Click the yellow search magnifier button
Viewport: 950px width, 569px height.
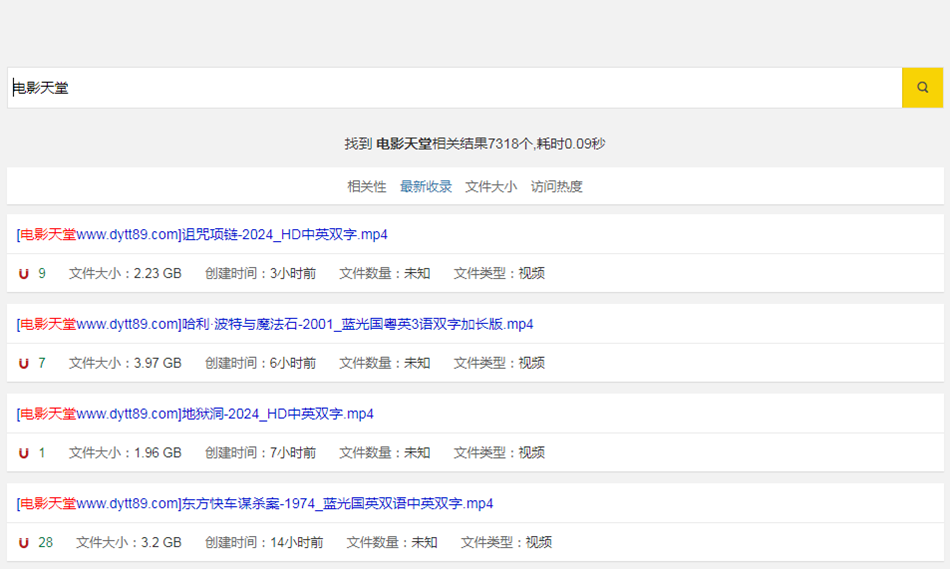(922, 88)
